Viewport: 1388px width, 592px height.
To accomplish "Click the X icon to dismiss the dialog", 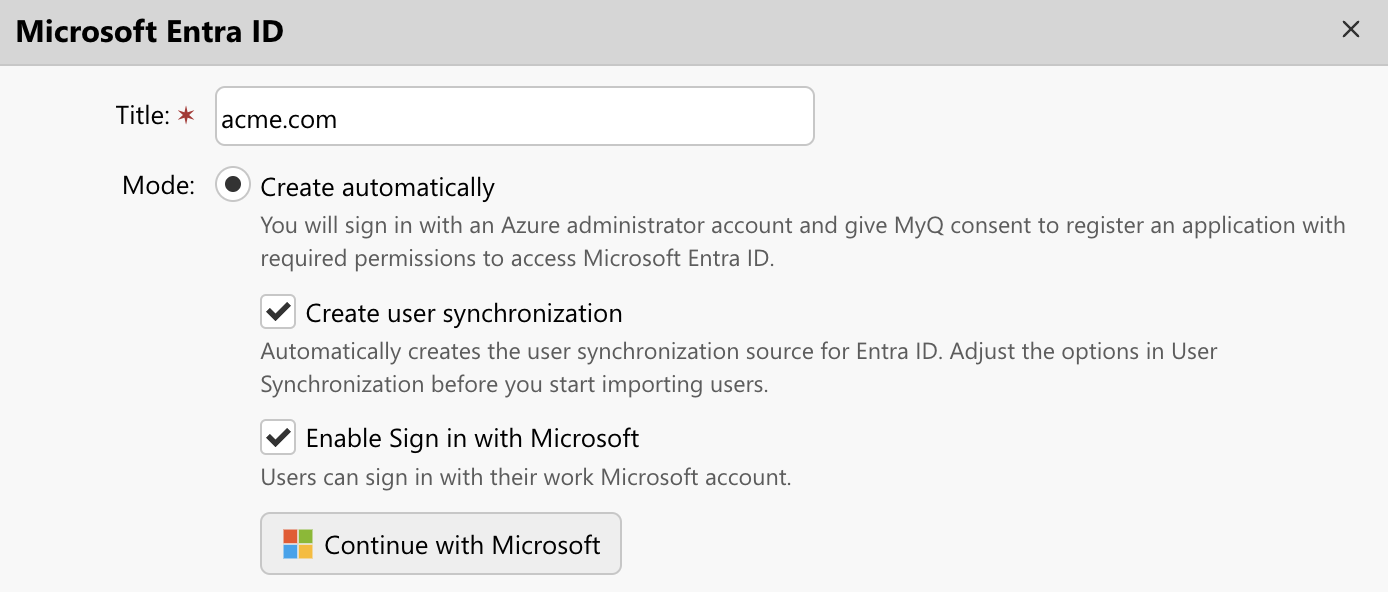I will [1351, 30].
